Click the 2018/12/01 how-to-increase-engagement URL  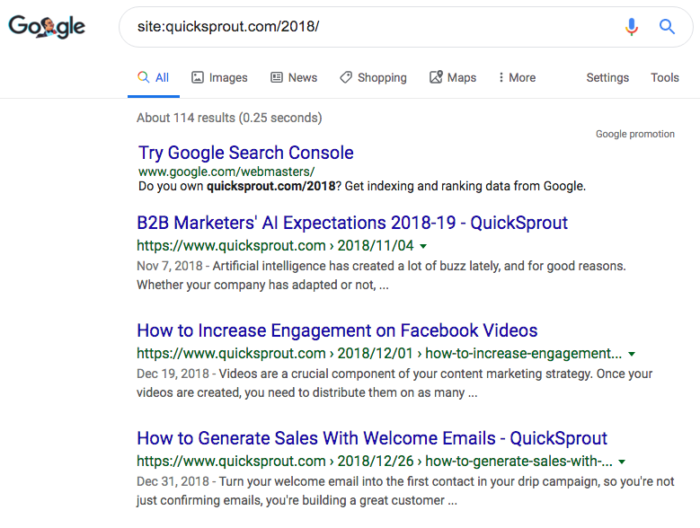click(x=379, y=353)
